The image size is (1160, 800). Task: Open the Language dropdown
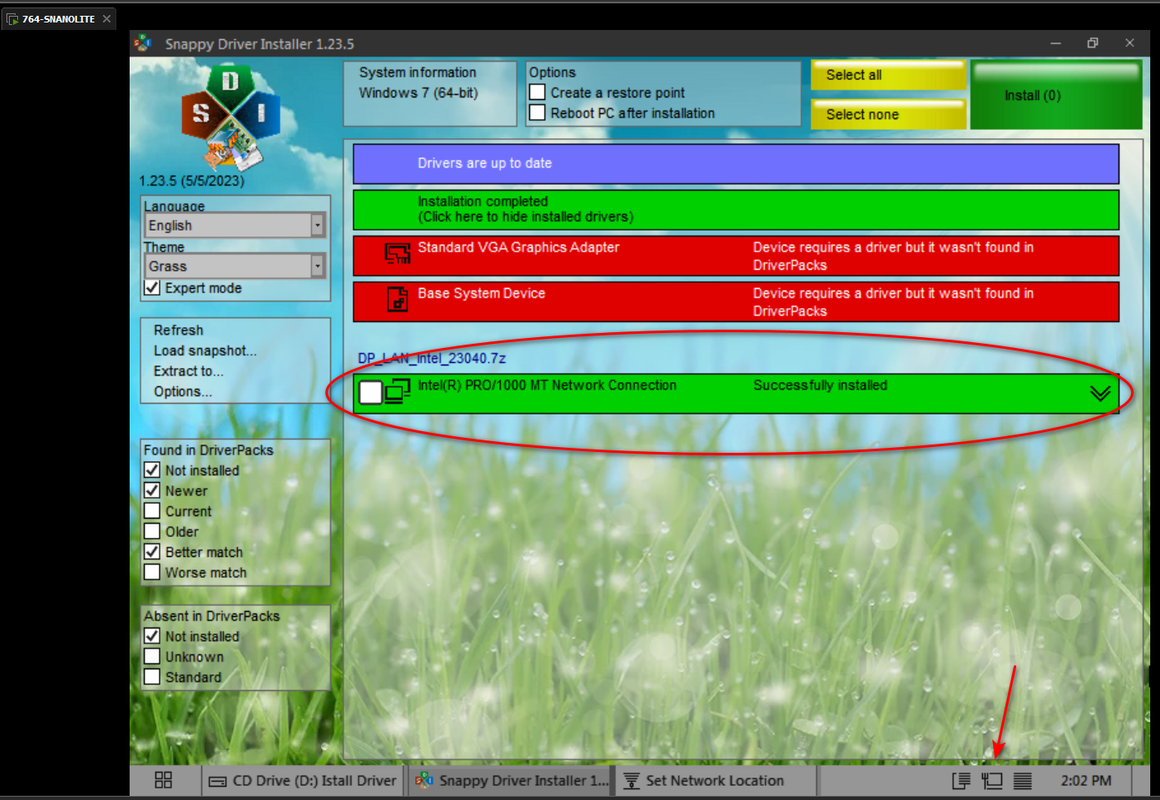[x=235, y=225]
